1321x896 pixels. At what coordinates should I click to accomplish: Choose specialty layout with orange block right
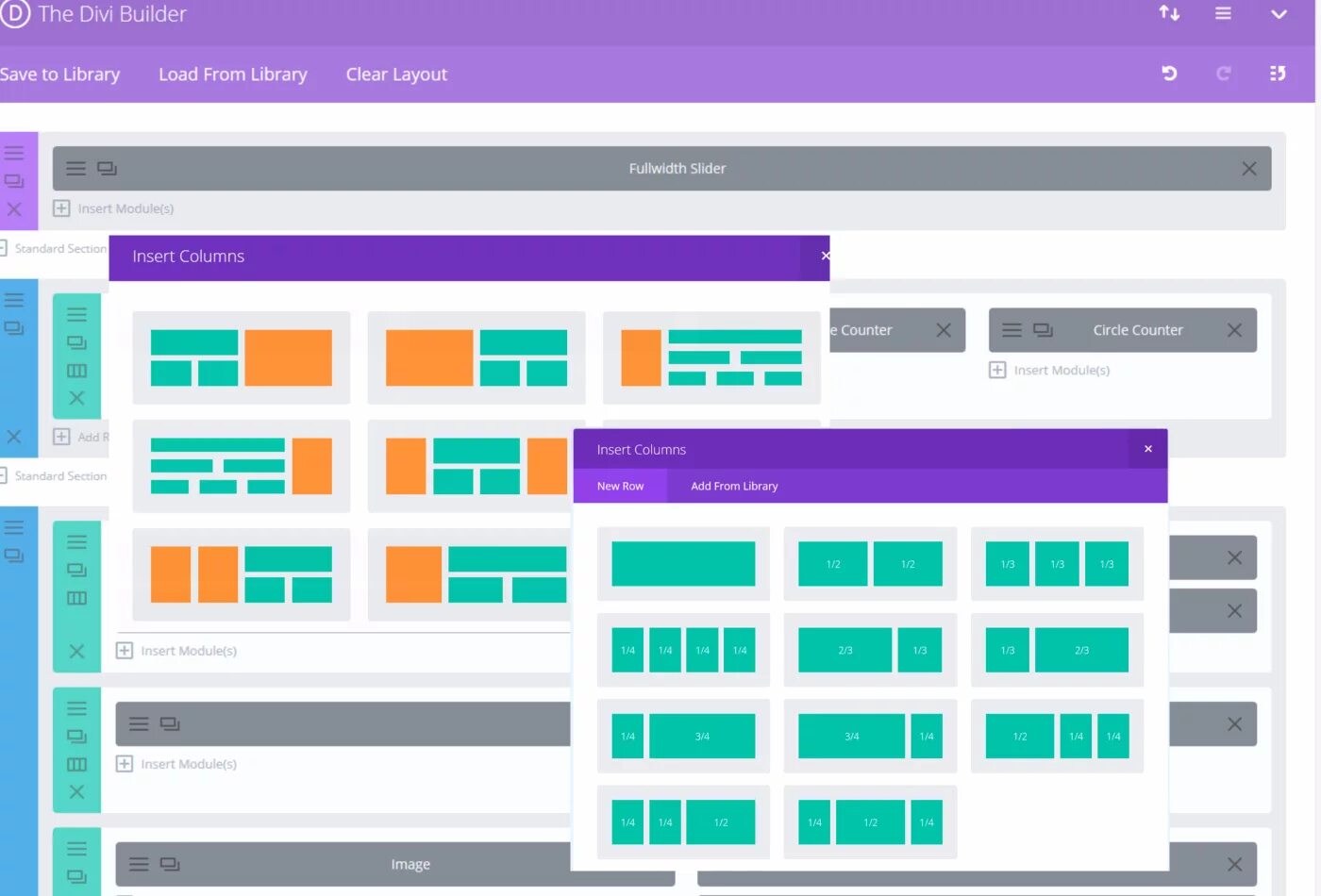point(242,357)
